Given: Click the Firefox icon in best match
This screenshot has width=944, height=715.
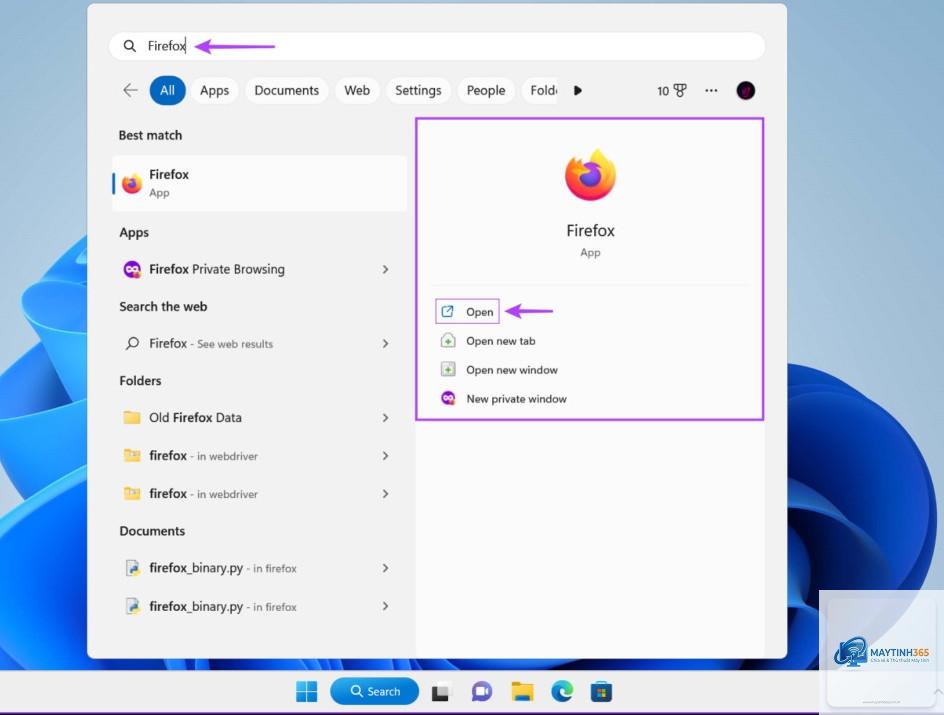Looking at the screenshot, I should (x=132, y=184).
